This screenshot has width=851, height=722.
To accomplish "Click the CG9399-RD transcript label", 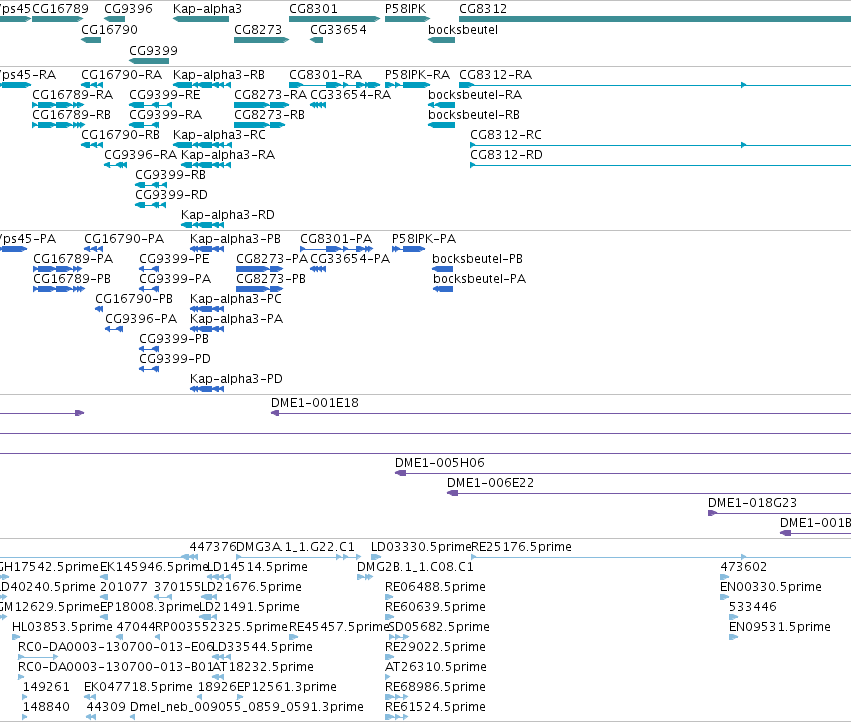I will (x=172, y=194).
